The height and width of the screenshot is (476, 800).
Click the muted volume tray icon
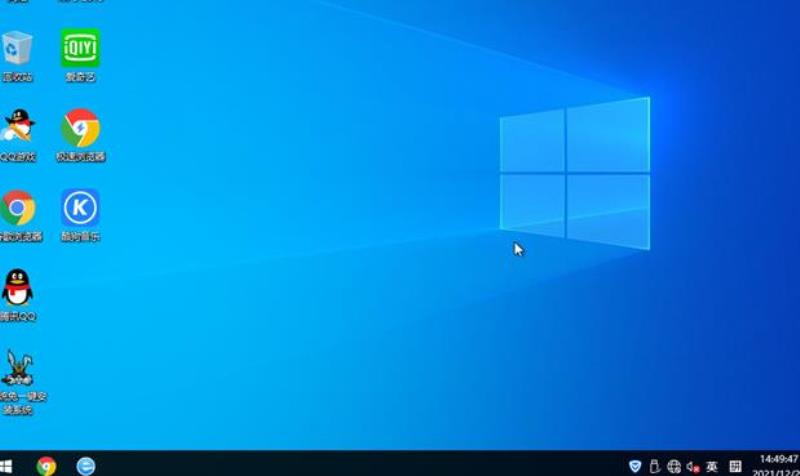pyautogui.click(x=693, y=466)
